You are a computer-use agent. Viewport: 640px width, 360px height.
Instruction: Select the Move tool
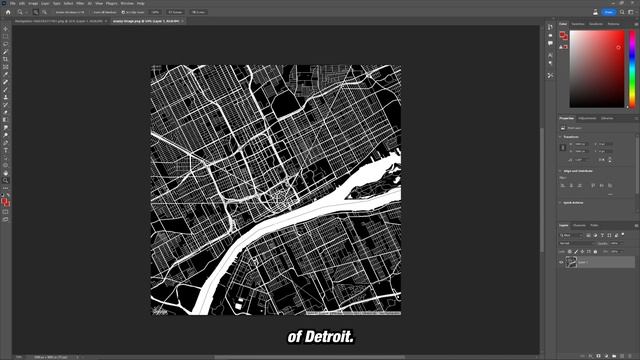[5, 29]
